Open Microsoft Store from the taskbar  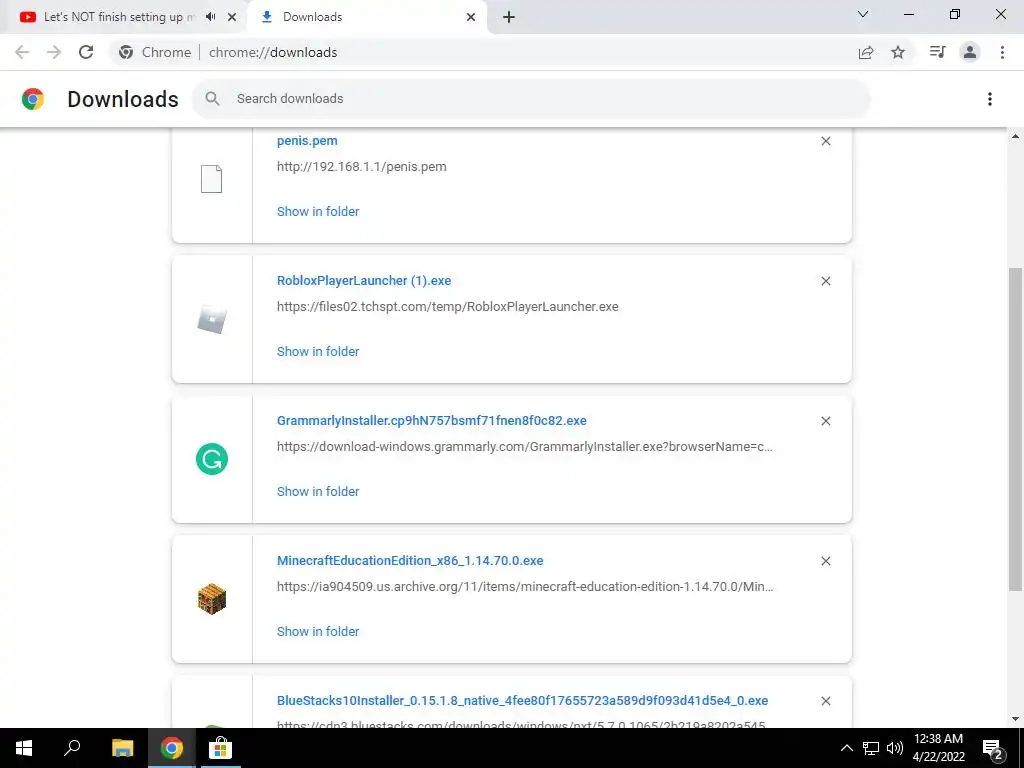tap(220, 748)
